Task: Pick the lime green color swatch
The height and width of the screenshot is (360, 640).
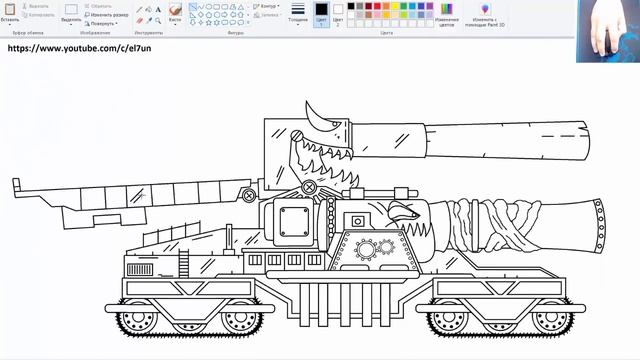Action: point(404,15)
